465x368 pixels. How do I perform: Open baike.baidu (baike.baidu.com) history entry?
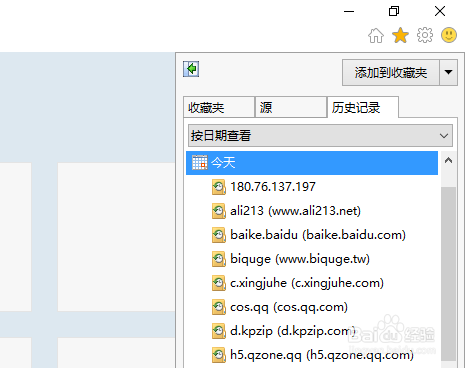point(318,235)
